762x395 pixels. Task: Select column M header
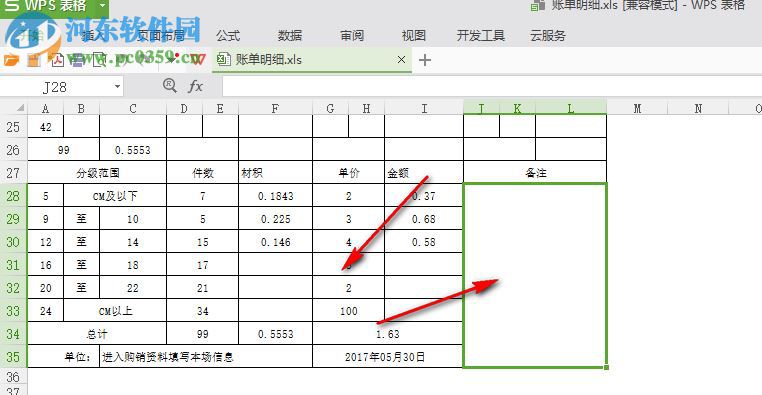point(637,108)
